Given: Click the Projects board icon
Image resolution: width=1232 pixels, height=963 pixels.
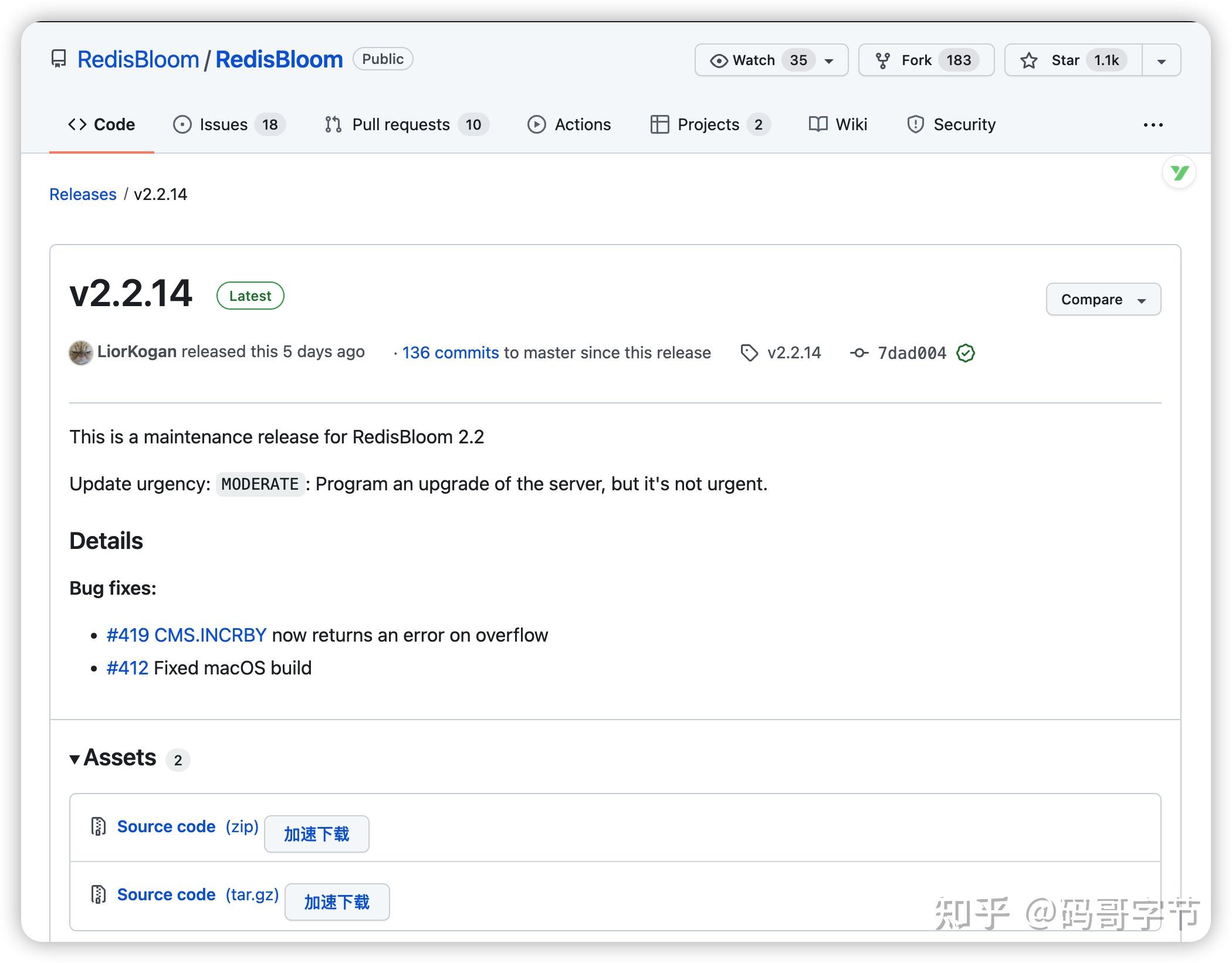Looking at the screenshot, I should coord(659,124).
